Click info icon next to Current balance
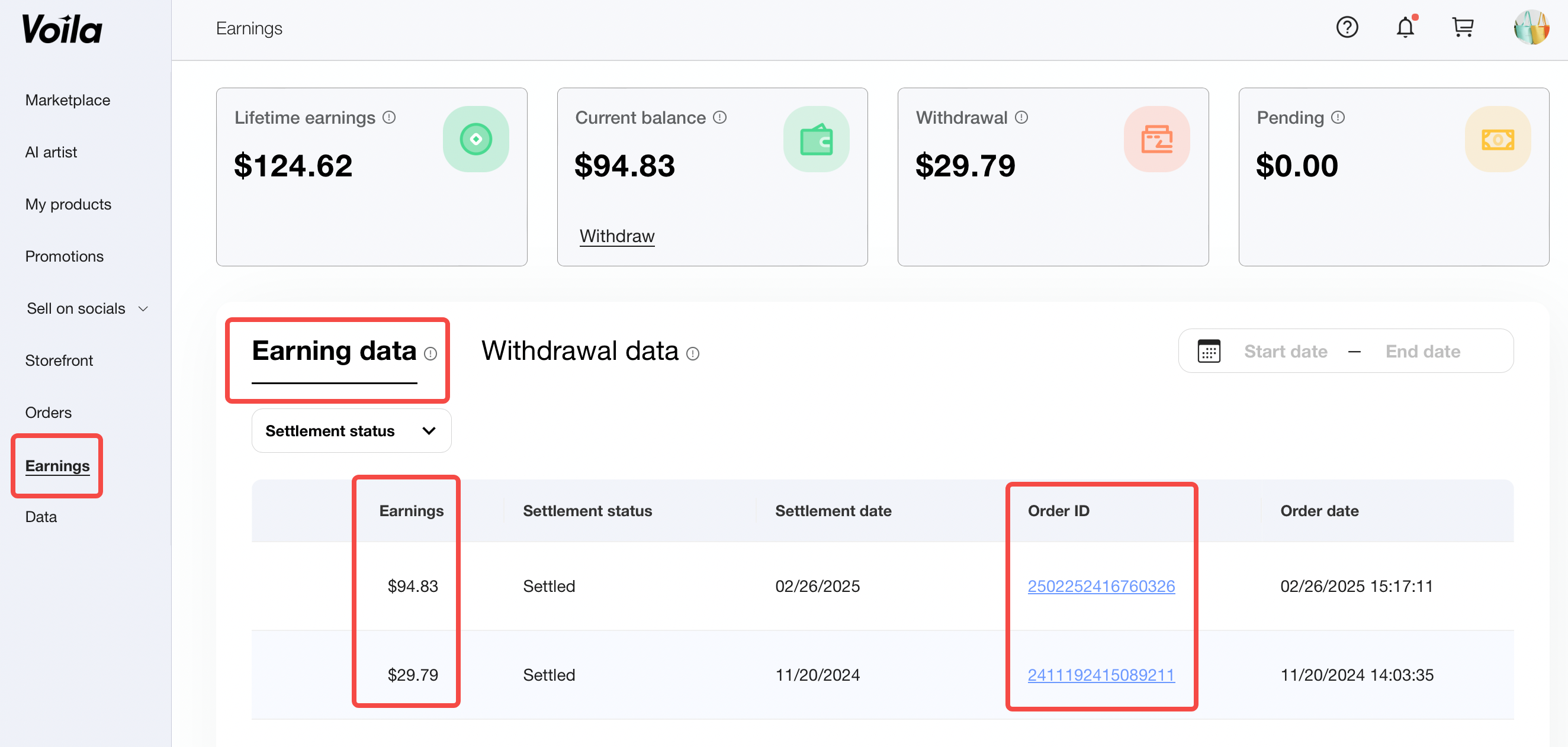The image size is (1568, 747). click(x=719, y=117)
